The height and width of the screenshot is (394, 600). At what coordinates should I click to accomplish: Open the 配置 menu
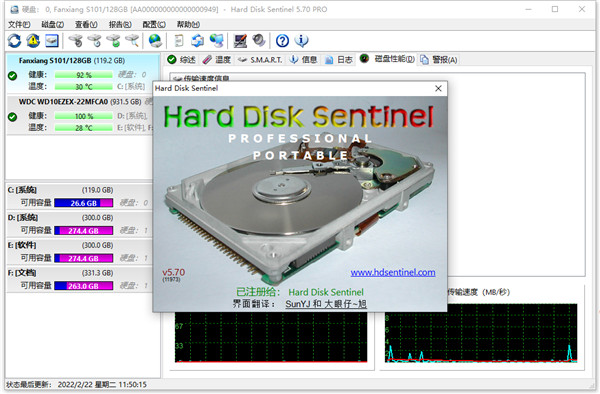pyautogui.click(x=154, y=24)
